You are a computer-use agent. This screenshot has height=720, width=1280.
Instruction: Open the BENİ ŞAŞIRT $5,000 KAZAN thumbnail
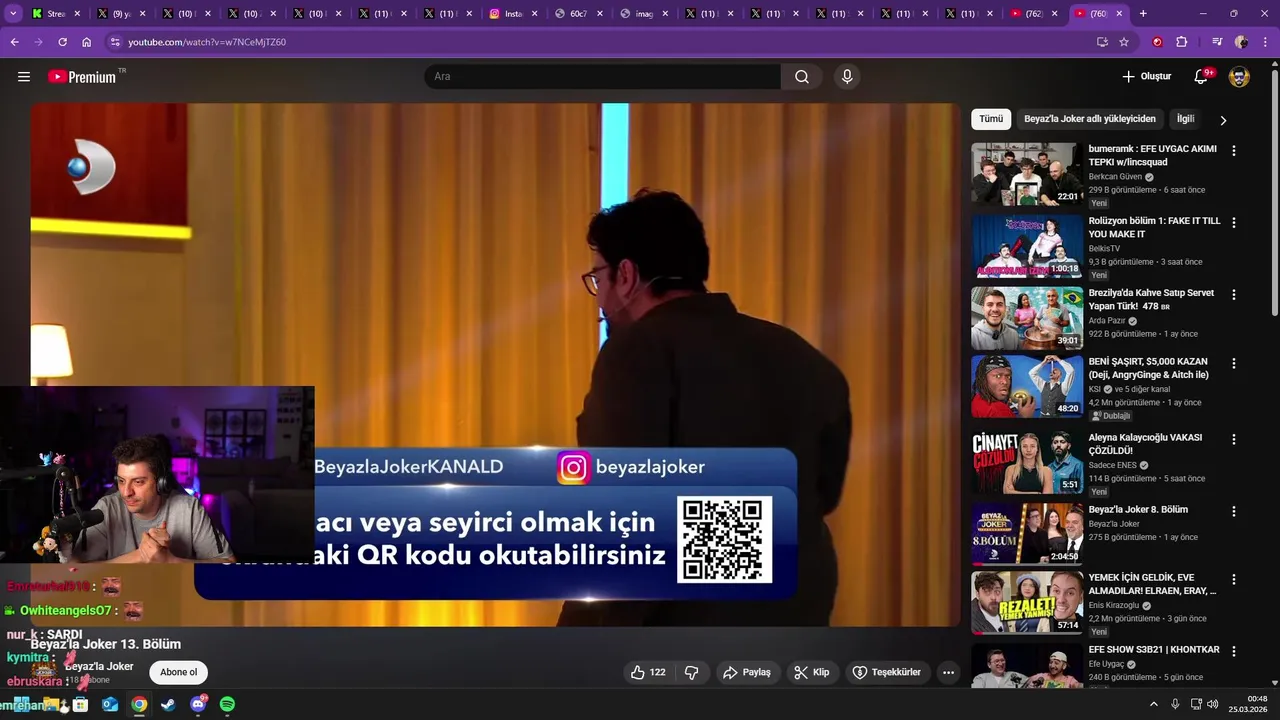click(x=1027, y=386)
